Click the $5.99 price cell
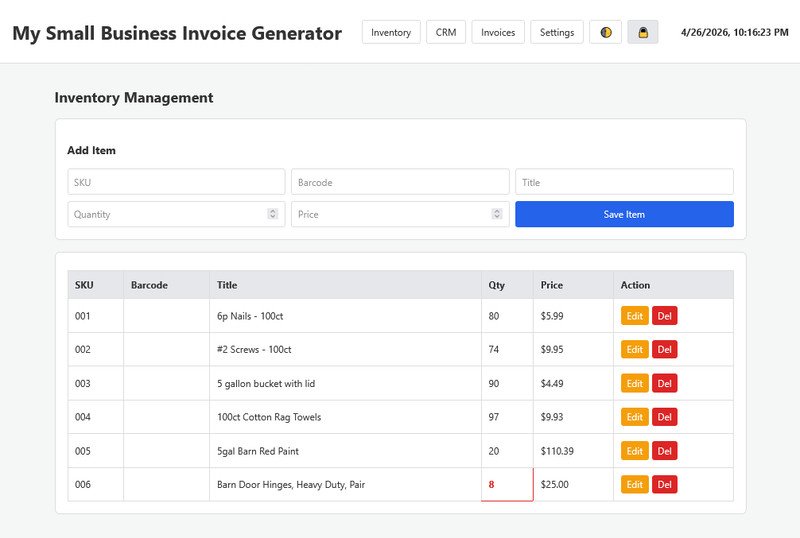The width and height of the screenshot is (800, 538). tap(573, 315)
